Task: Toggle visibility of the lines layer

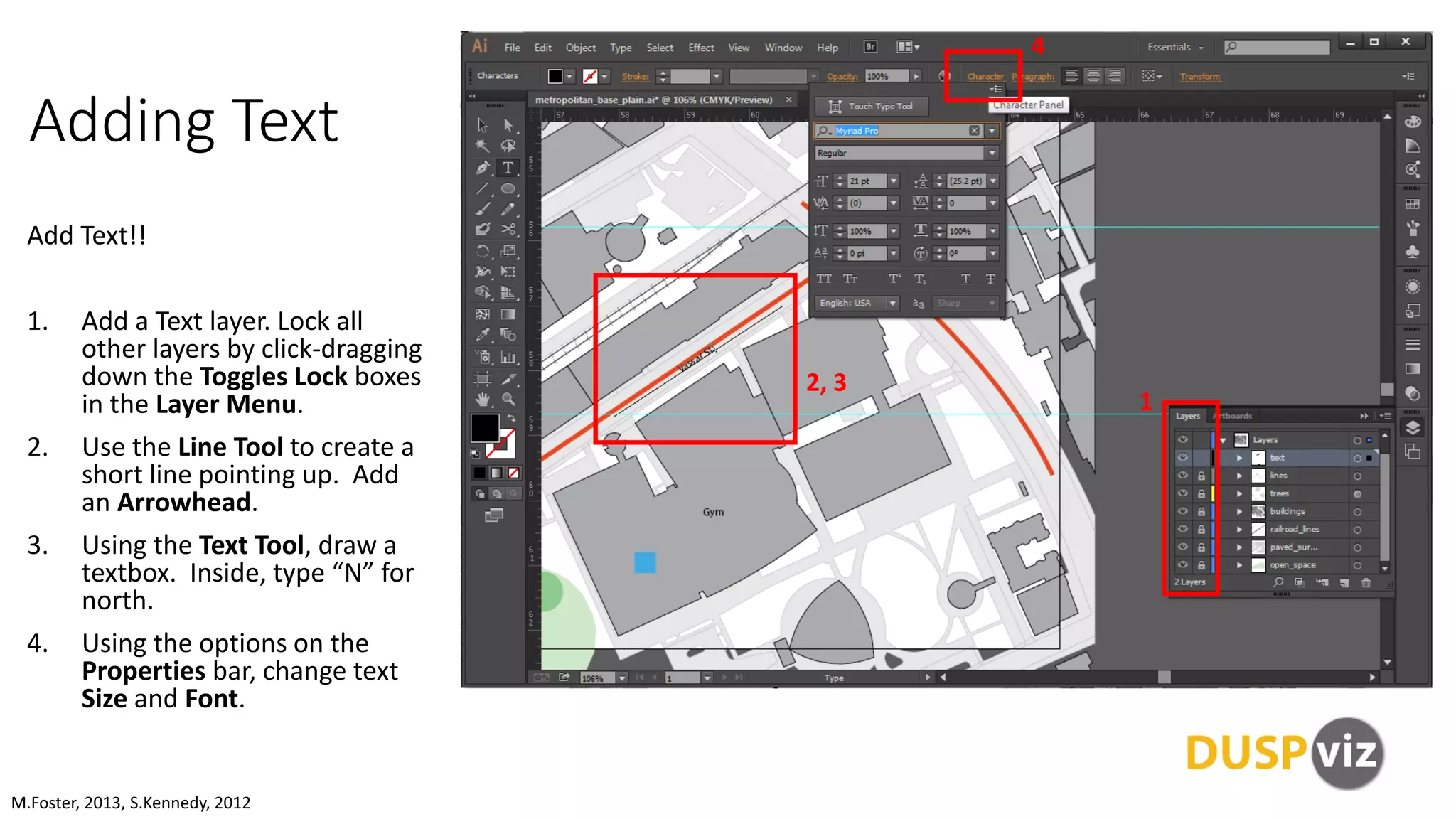Action: pos(1183,476)
